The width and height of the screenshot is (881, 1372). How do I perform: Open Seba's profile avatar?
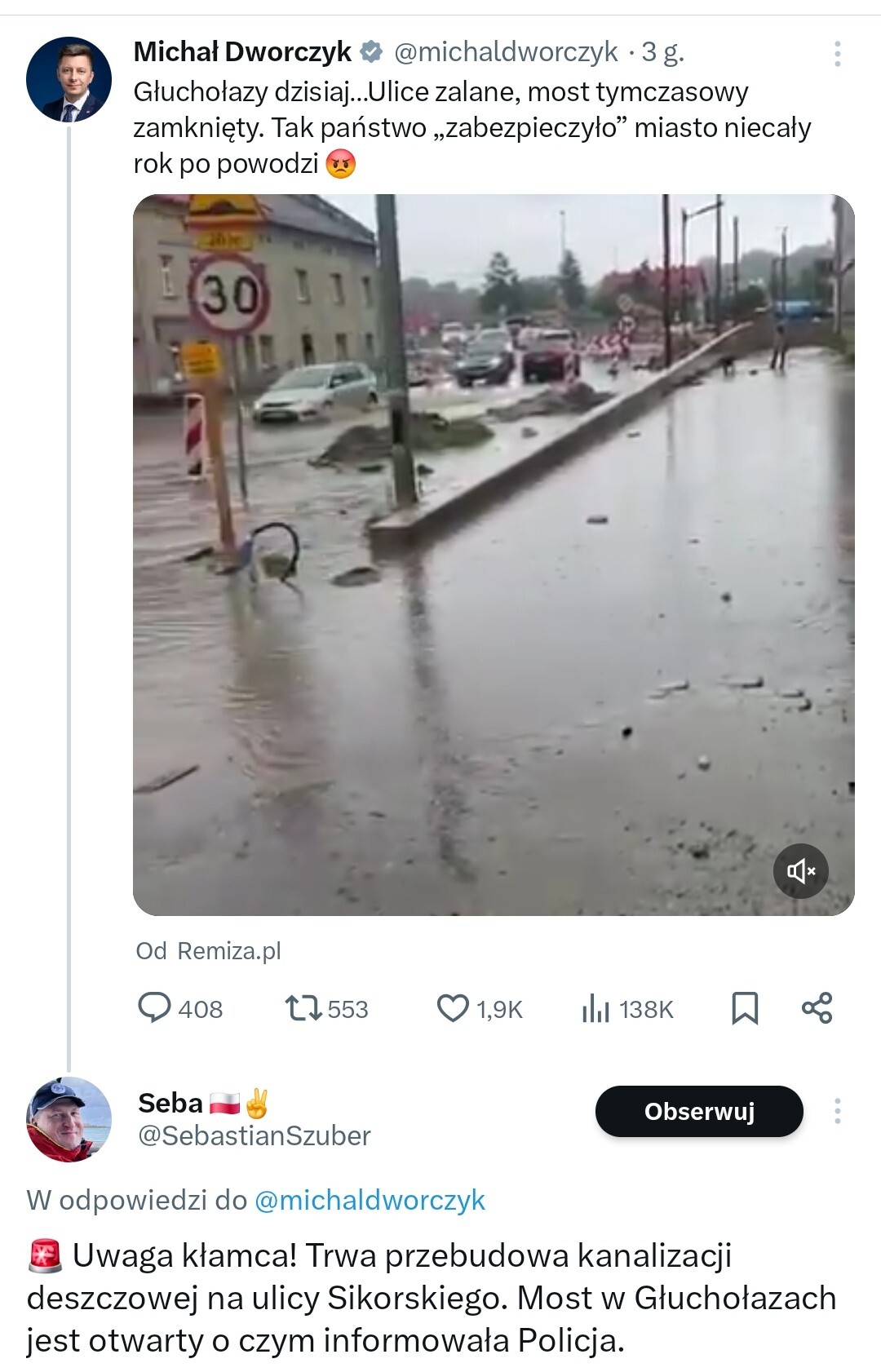[69, 1119]
